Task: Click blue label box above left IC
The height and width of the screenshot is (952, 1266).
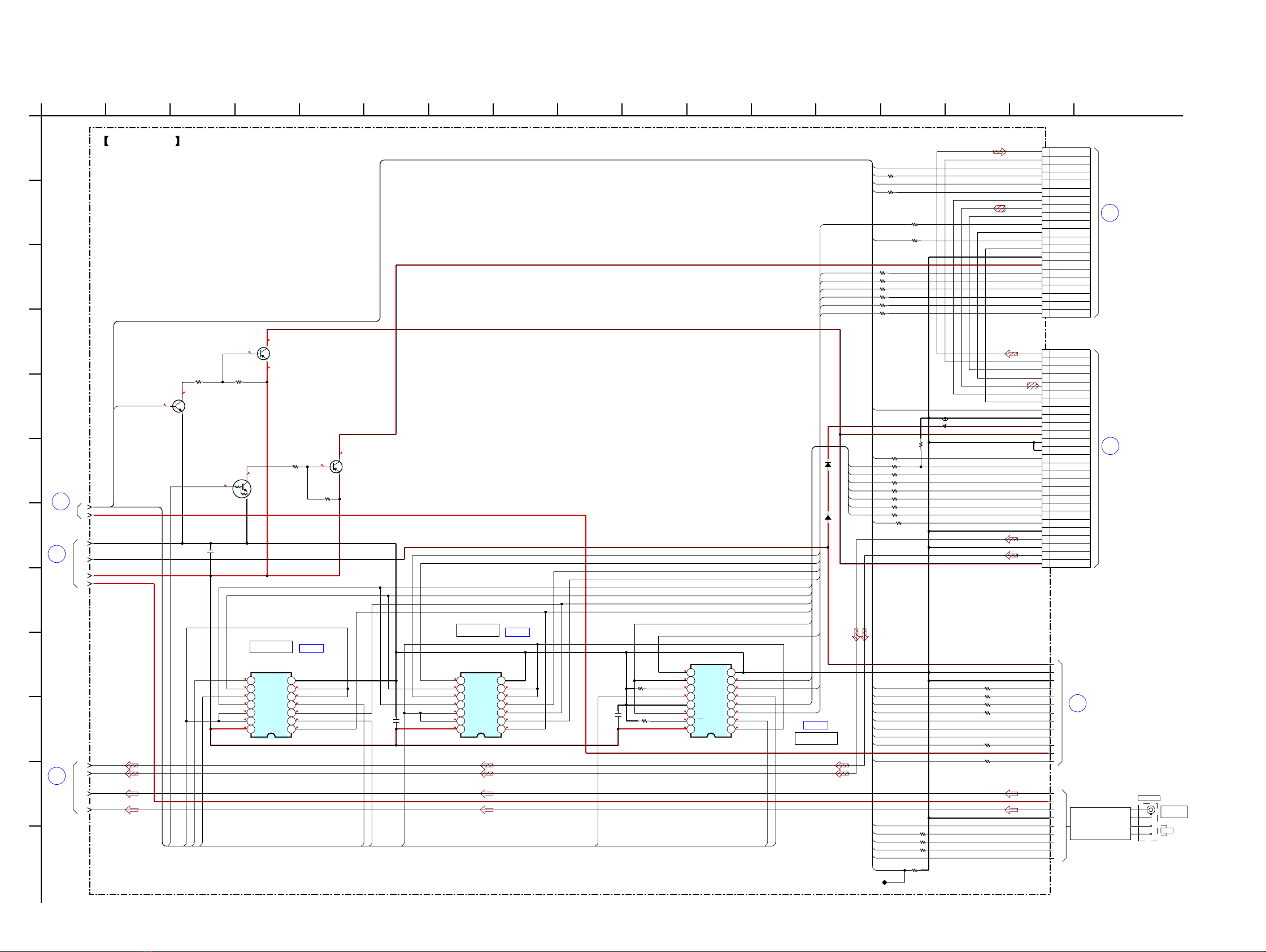Action: (311, 648)
